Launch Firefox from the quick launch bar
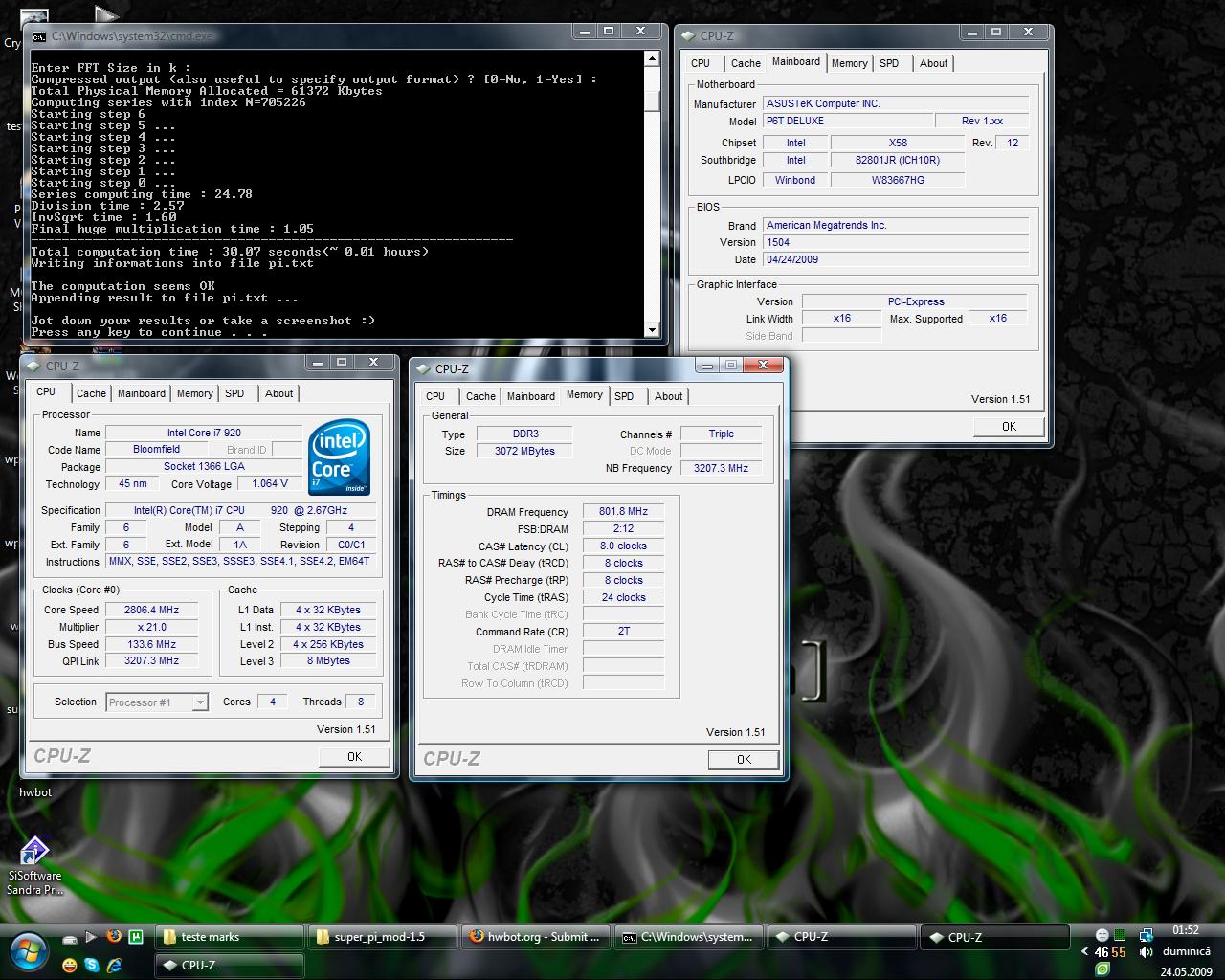 [x=114, y=936]
